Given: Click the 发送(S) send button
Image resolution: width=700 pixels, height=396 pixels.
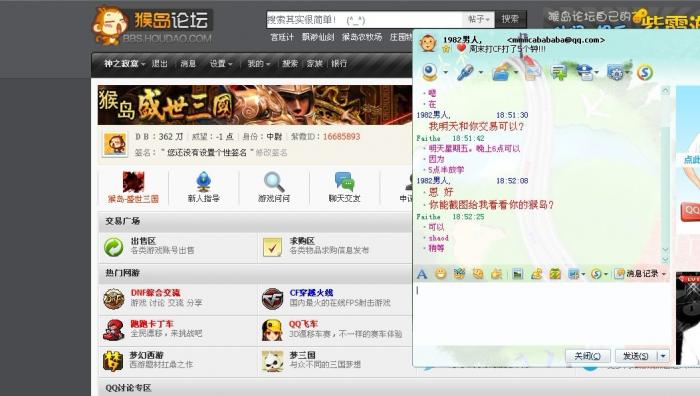Looking at the screenshot, I should [636, 356].
